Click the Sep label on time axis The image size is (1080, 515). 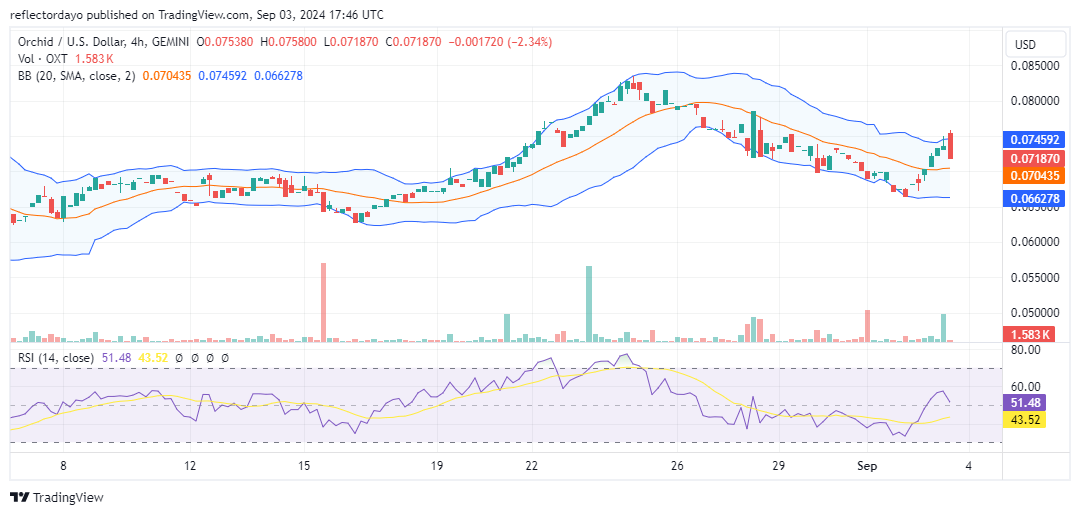click(x=867, y=466)
